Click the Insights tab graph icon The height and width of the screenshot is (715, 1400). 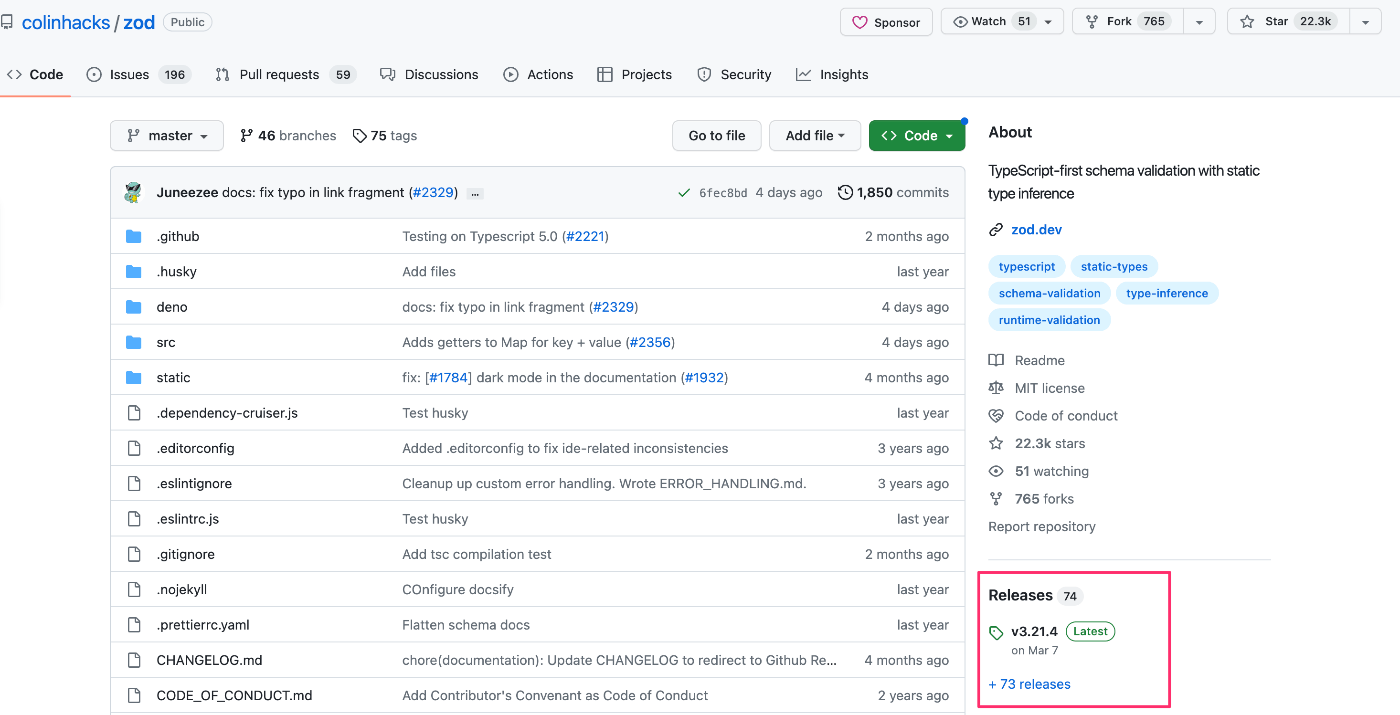(x=803, y=75)
